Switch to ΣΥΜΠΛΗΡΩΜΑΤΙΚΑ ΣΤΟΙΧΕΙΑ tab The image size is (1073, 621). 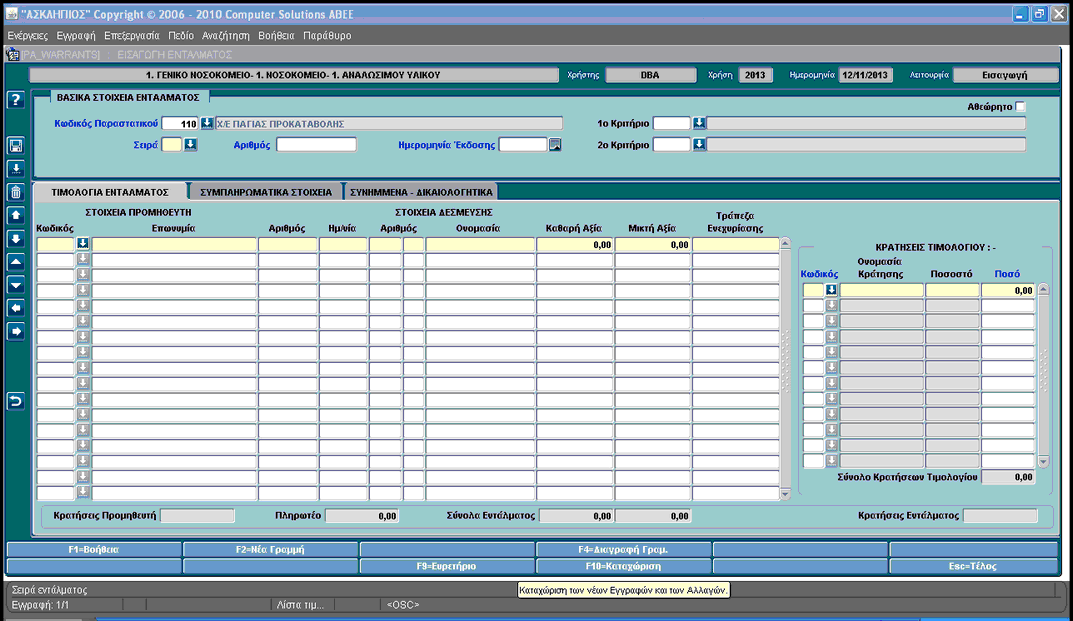266,192
